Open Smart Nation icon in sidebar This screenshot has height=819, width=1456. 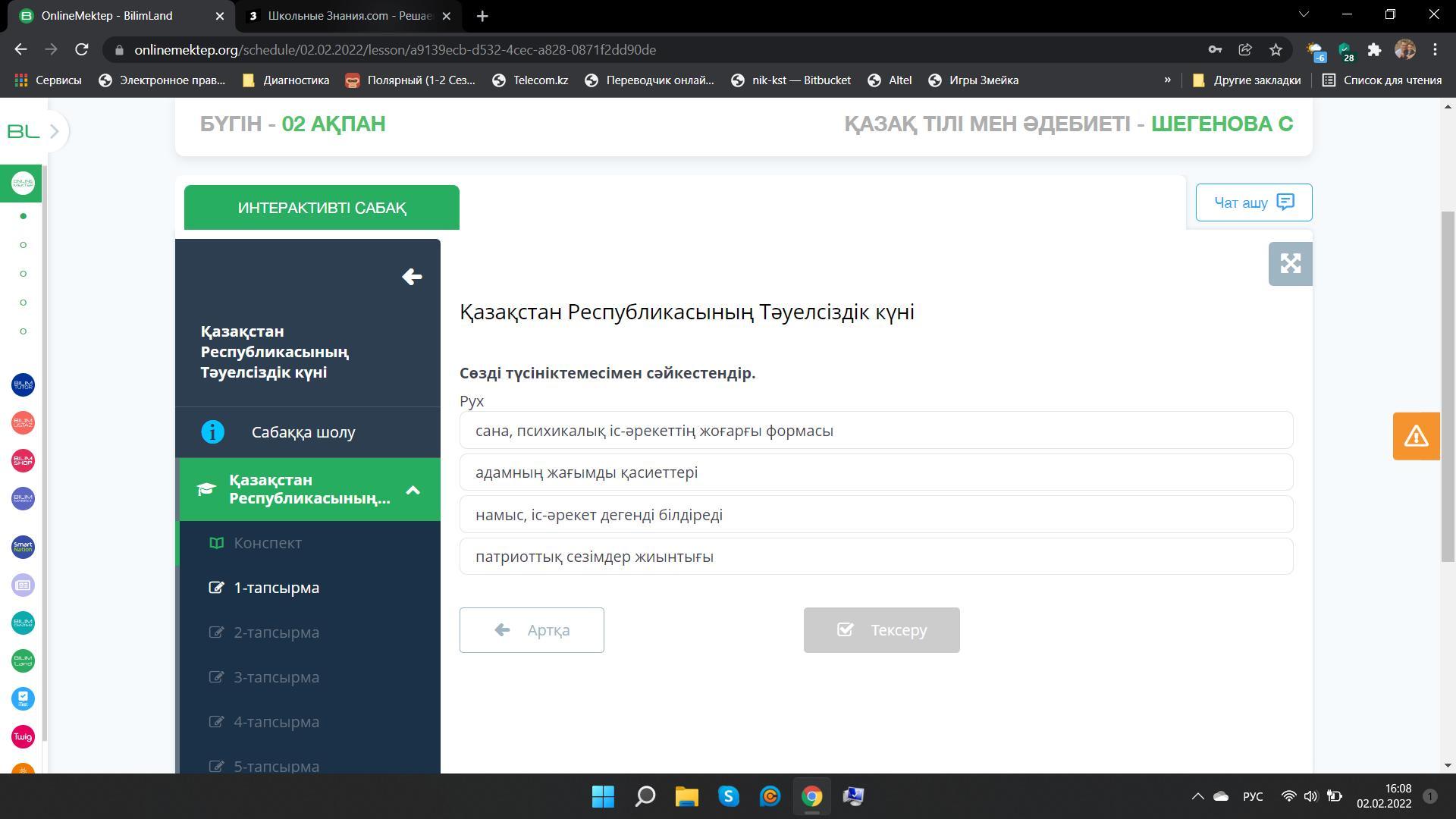(23, 547)
